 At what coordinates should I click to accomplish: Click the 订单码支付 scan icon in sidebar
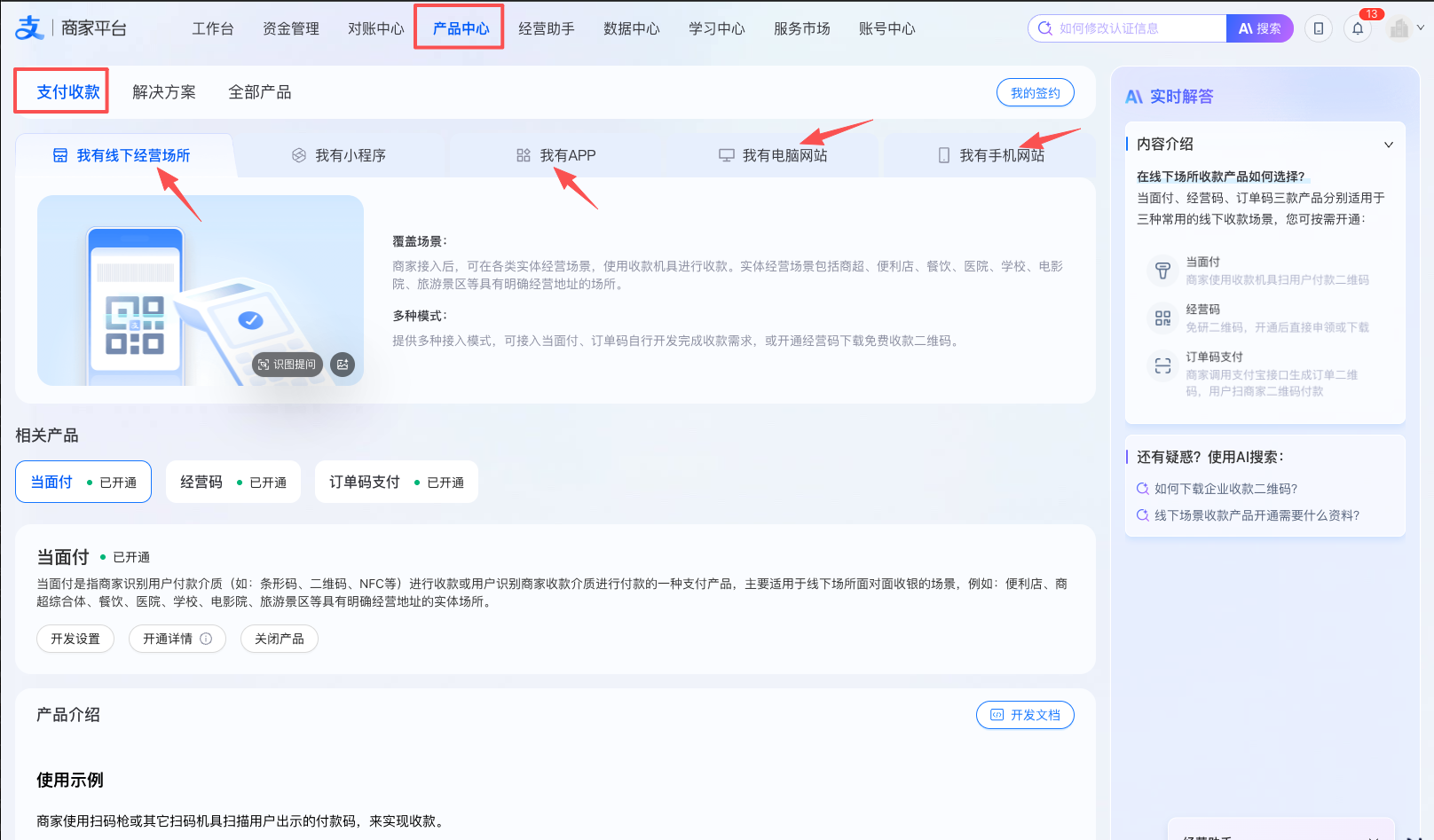[x=1162, y=365]
